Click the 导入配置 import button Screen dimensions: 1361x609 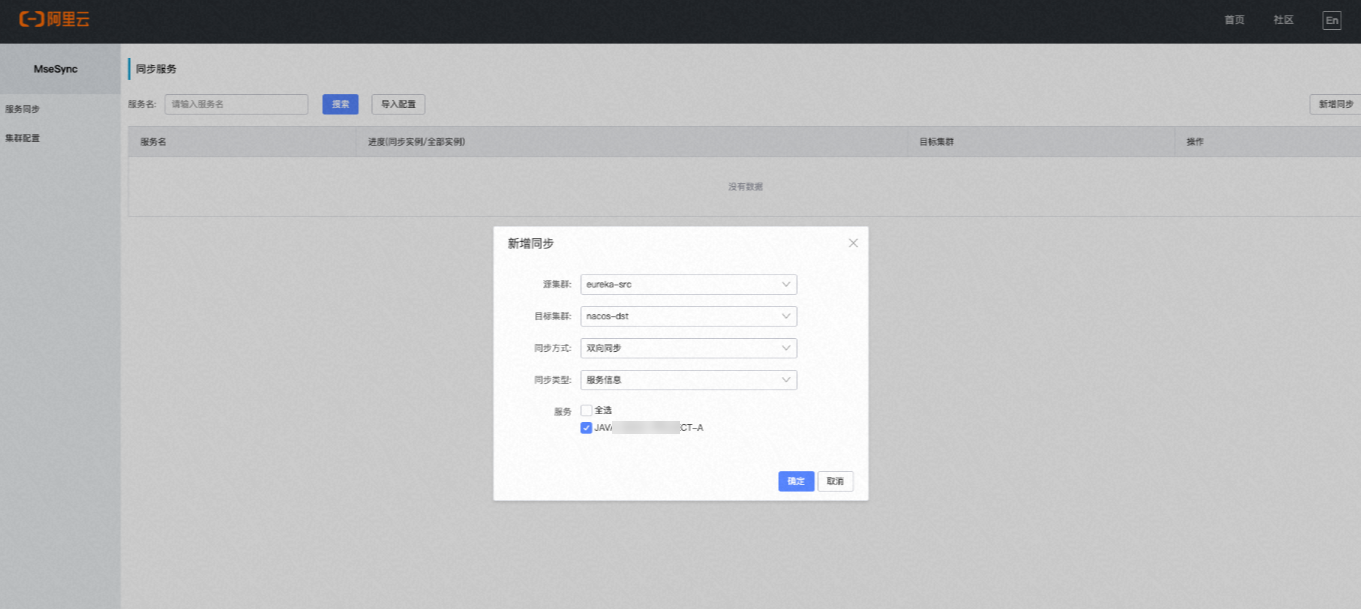click(397, 104)
